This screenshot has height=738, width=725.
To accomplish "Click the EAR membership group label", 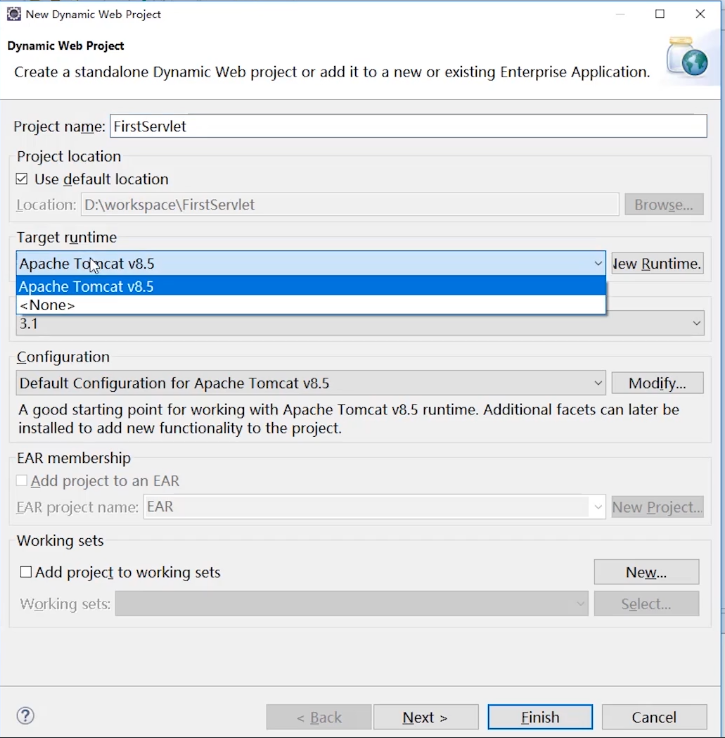I will pos(73,457).
